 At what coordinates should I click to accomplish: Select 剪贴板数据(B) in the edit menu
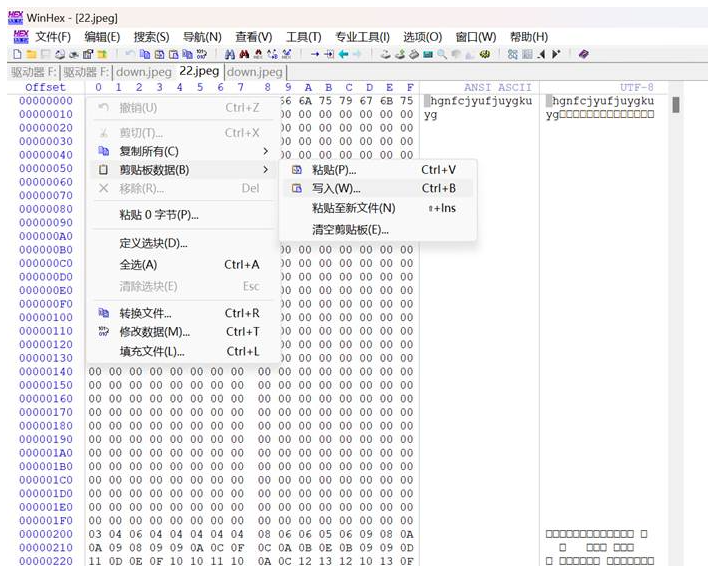click(x=183, y=170)
